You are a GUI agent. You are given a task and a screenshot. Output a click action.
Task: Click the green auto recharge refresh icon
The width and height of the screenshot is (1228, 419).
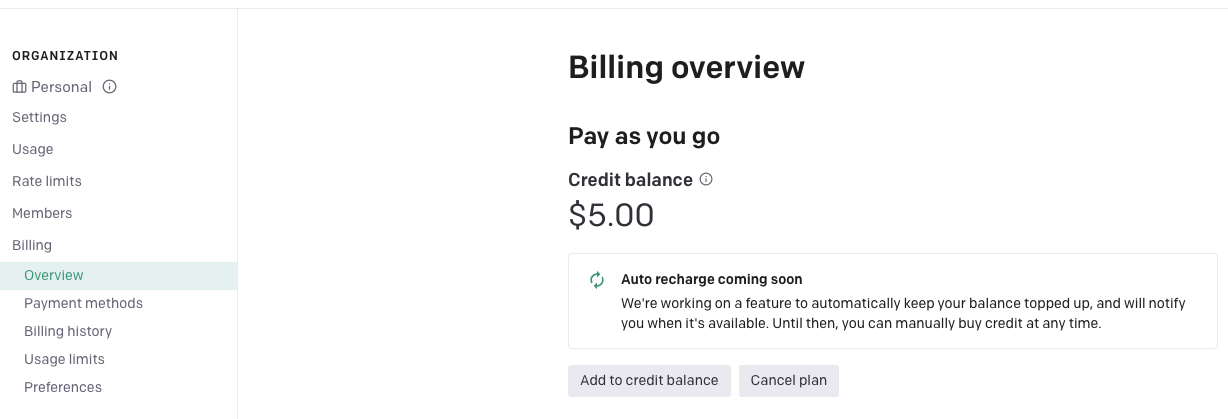tap(597, 280)
